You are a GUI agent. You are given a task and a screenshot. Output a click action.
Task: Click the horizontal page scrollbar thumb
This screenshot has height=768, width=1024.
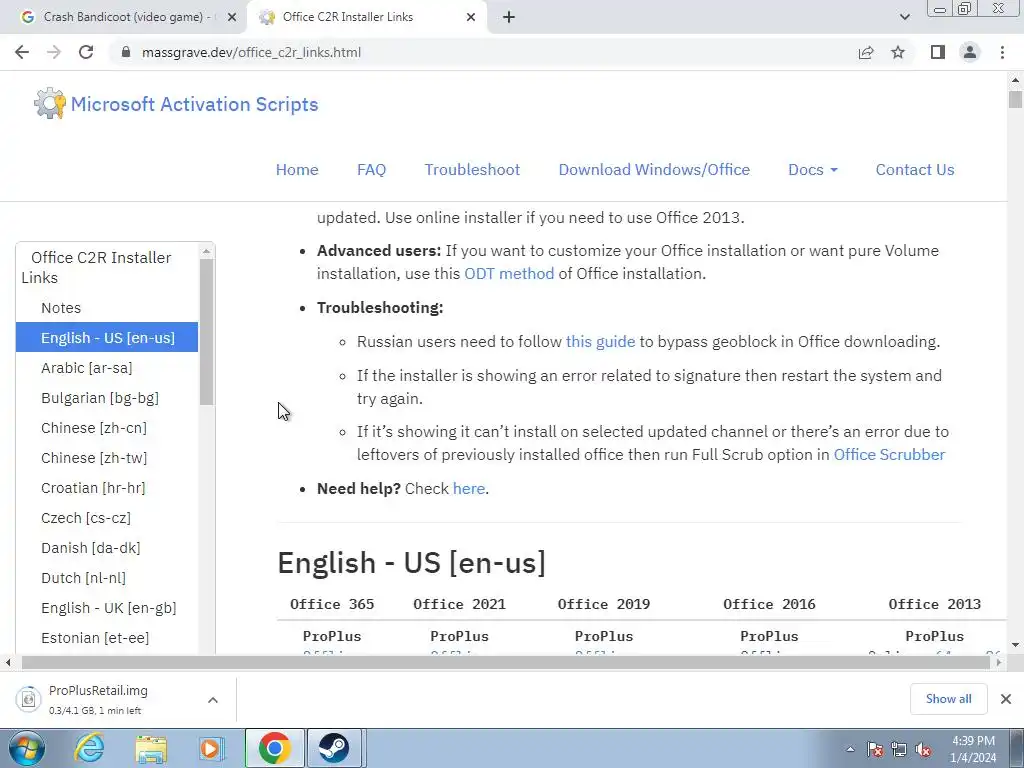tap(506, 662)
